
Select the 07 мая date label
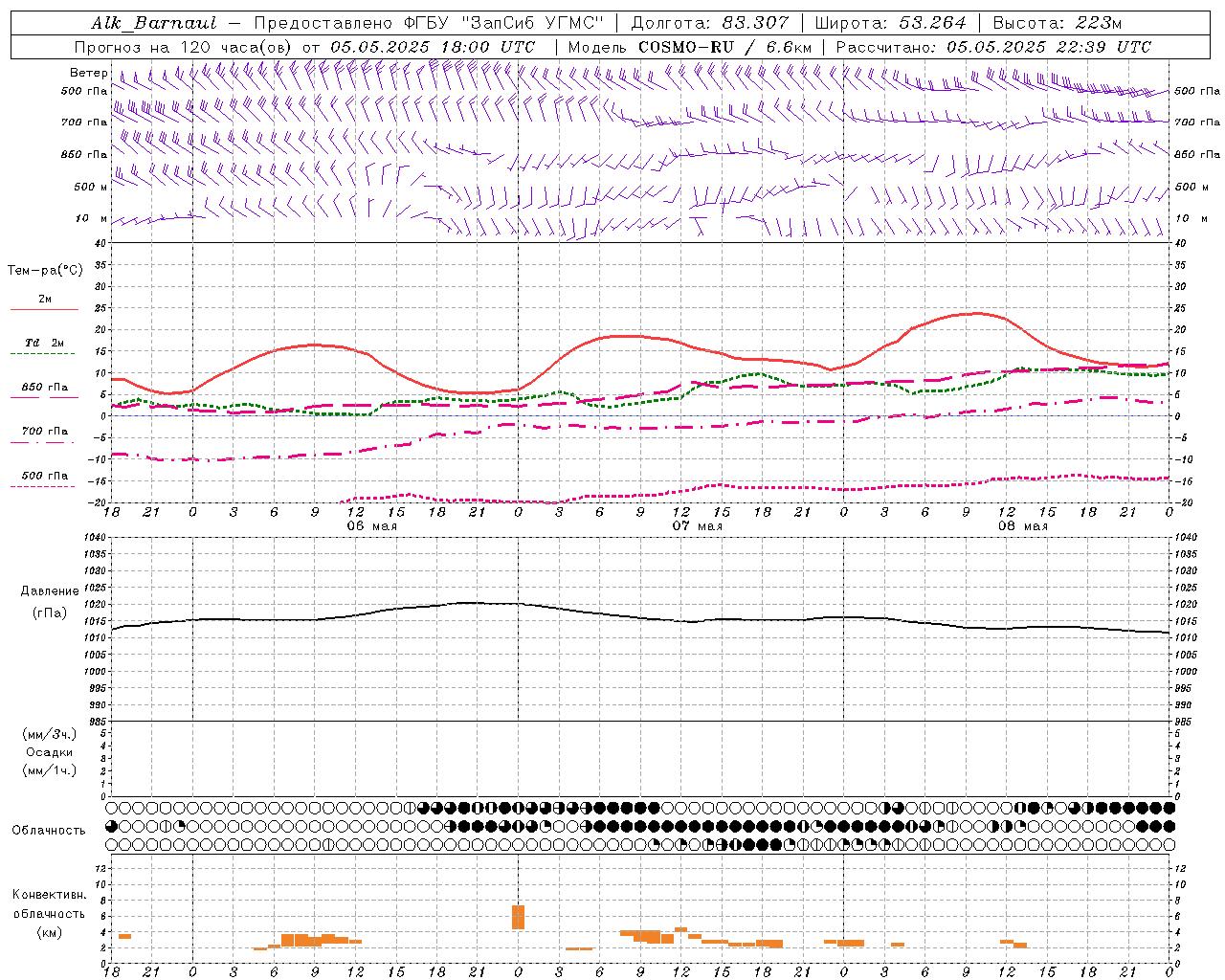(x=697, y=526)
